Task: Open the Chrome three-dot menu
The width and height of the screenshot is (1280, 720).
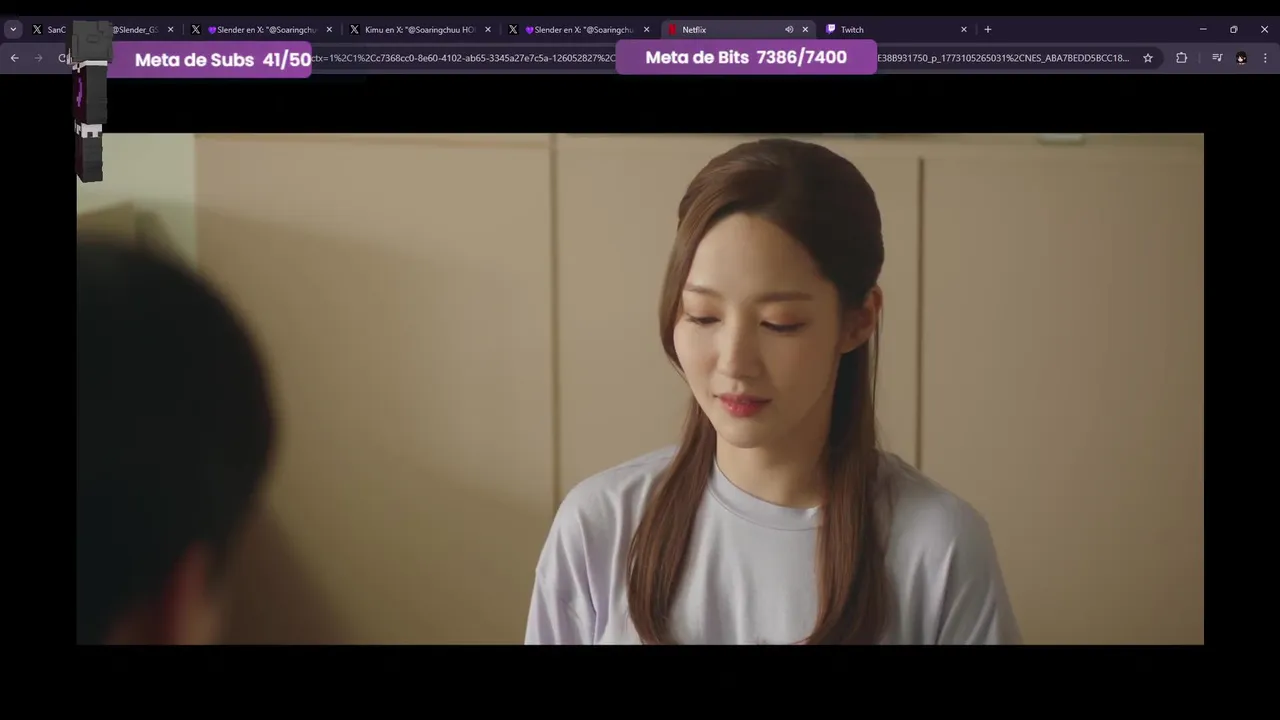Action: (1265, 58)
